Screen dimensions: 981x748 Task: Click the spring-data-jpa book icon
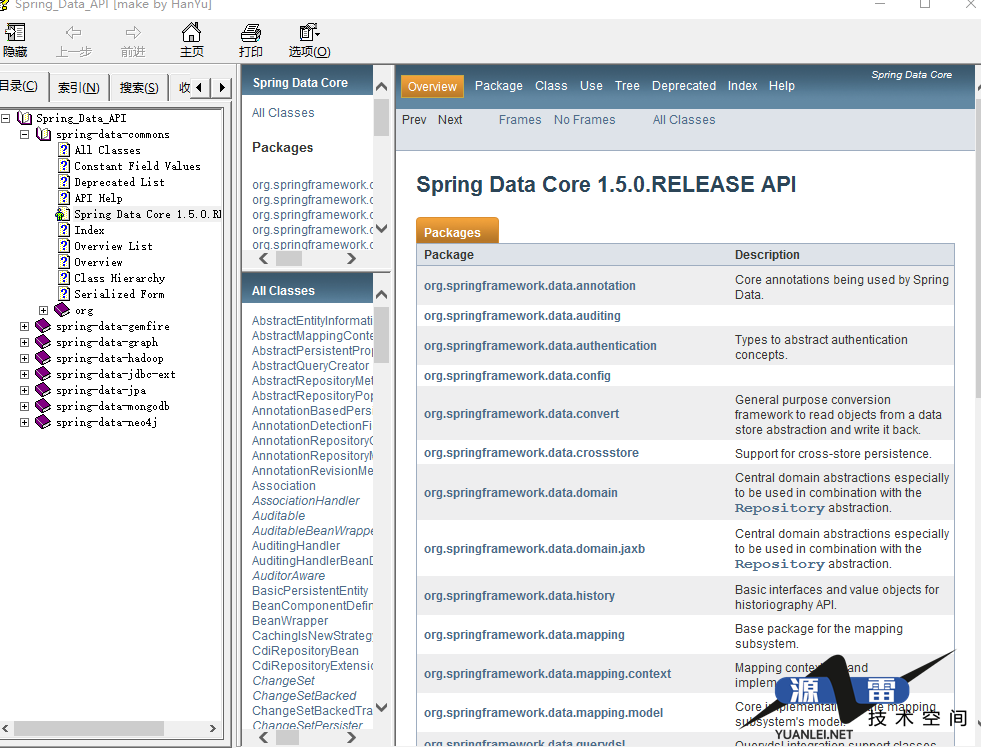click(x=43, y=390)
